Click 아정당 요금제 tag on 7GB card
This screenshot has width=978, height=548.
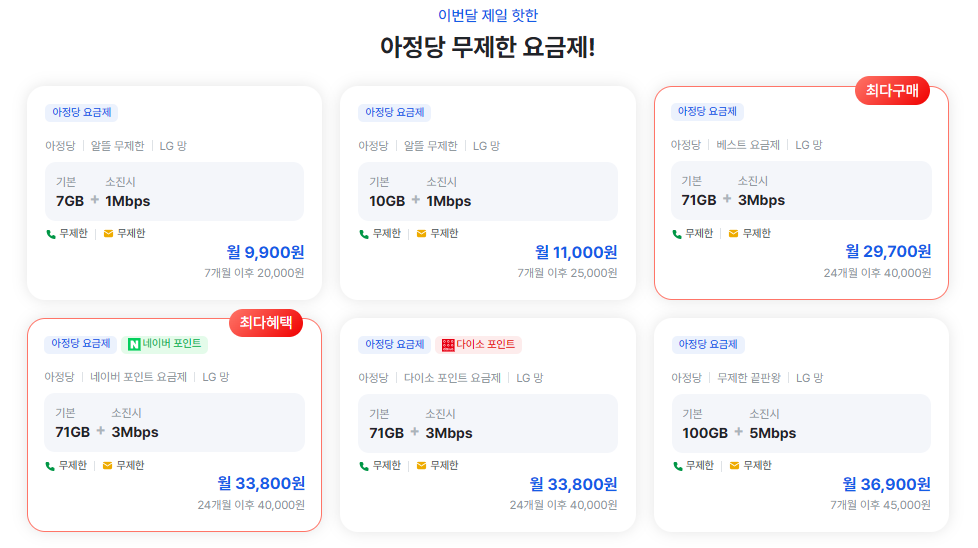(x=82, y=113)
